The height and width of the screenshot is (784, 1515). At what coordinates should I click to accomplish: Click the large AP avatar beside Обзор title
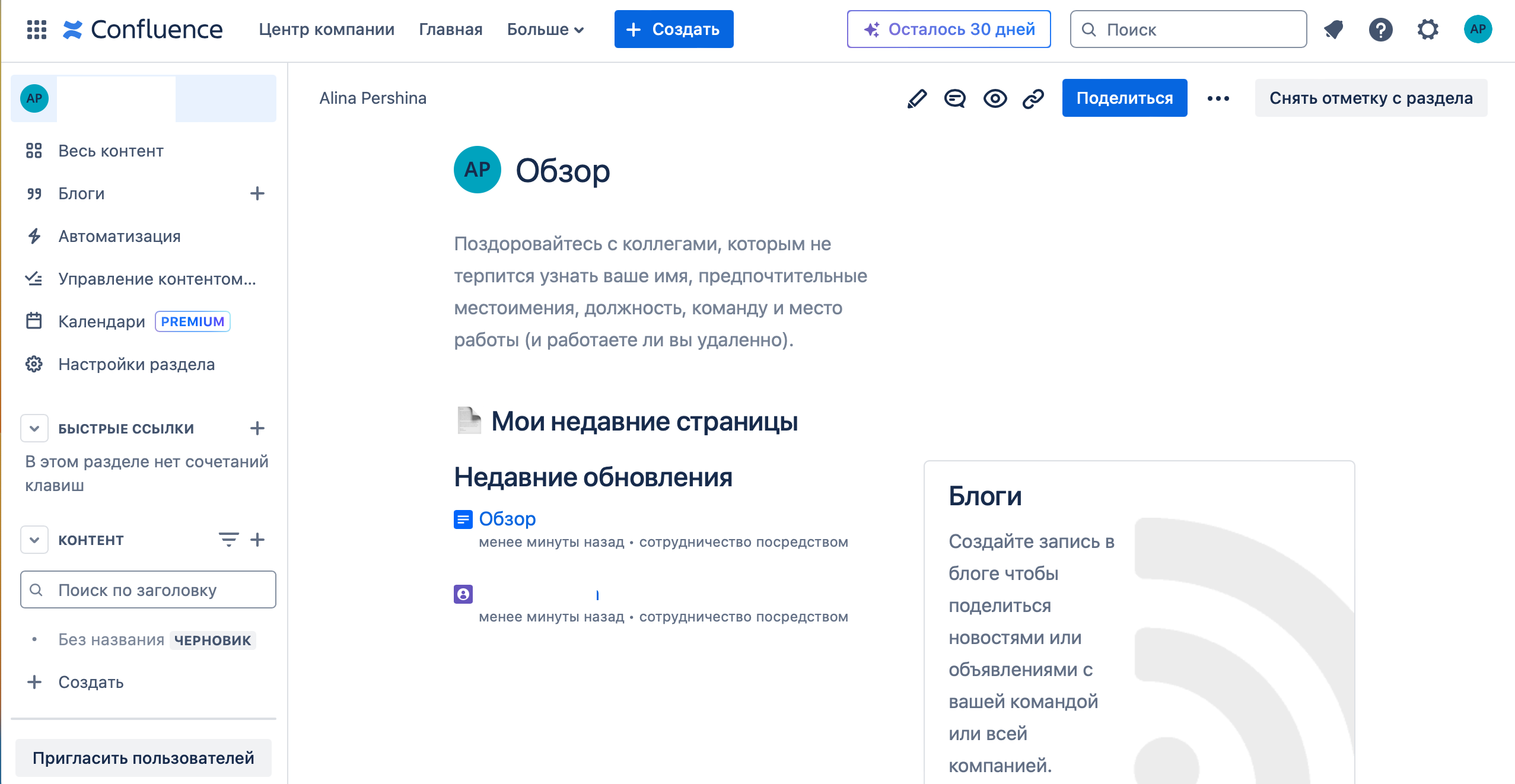click(x=478, y=170)
